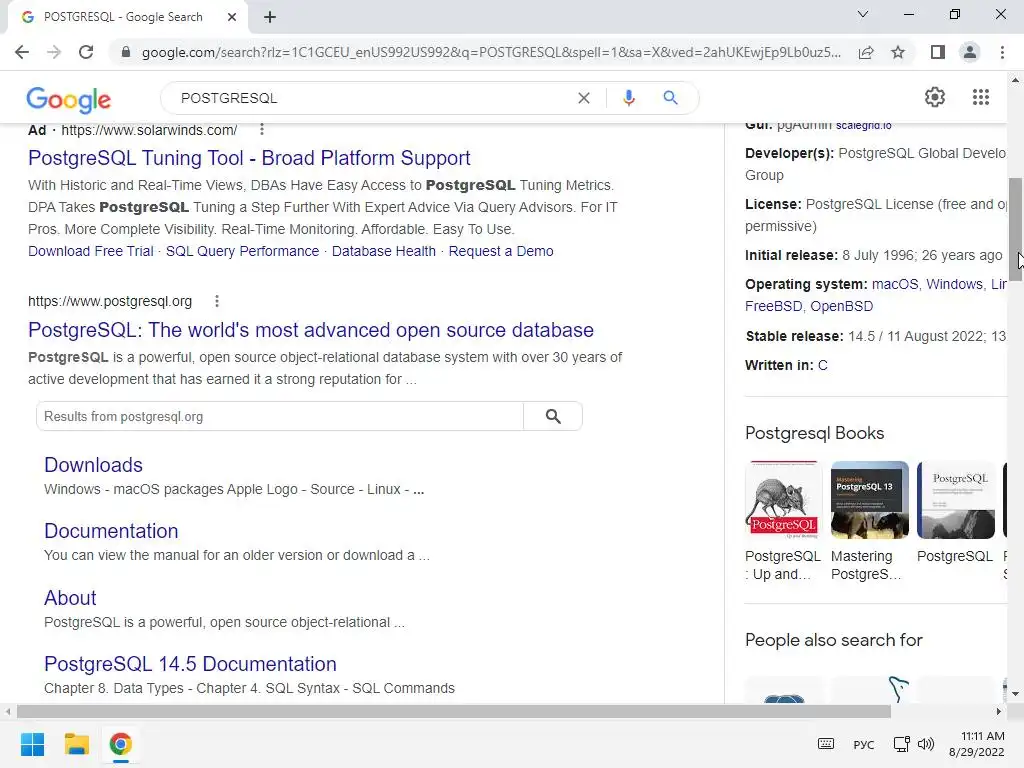
Task: Open the Chrome side panel
Action: 937,52
